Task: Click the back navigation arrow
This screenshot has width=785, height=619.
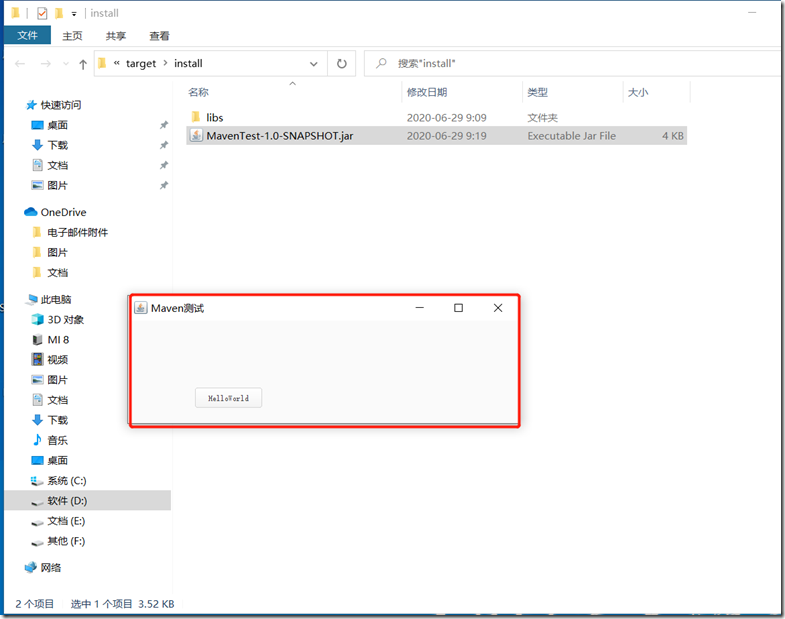Action: (x=20, y=64)
